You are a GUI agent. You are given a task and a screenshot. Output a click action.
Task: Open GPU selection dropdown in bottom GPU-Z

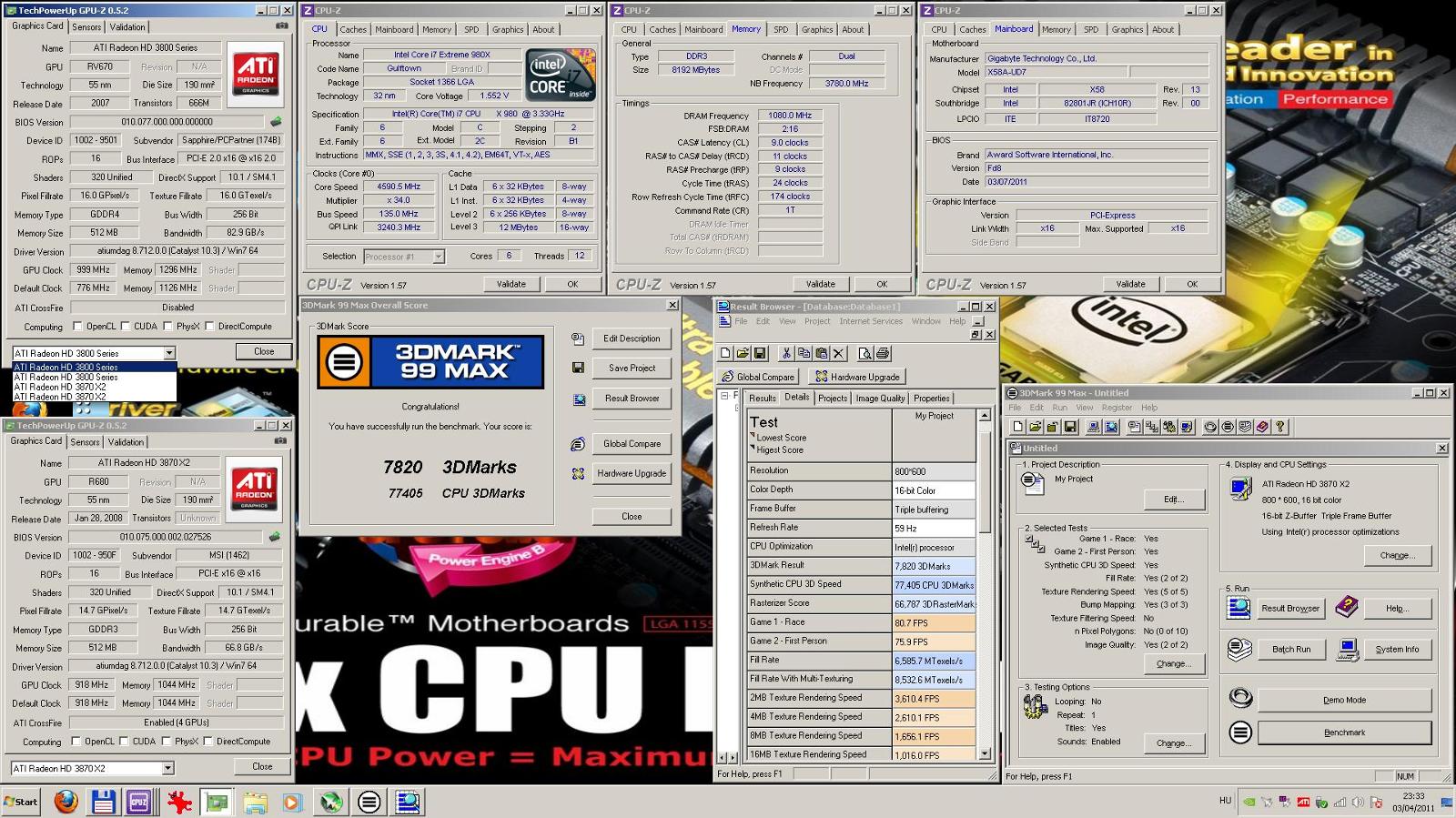(x=167, y=768)
